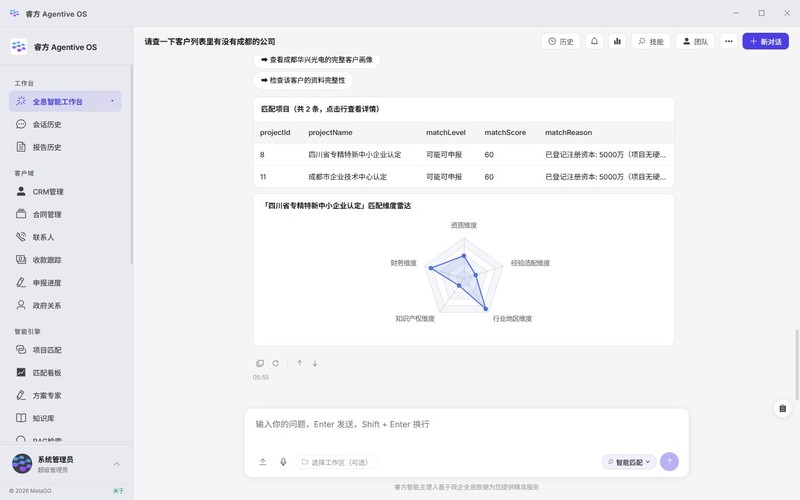Click suggestion 查看成都华兴光电的完整客户画像
This screenshot has width=800, height=500.
click(x=316, y=60)
